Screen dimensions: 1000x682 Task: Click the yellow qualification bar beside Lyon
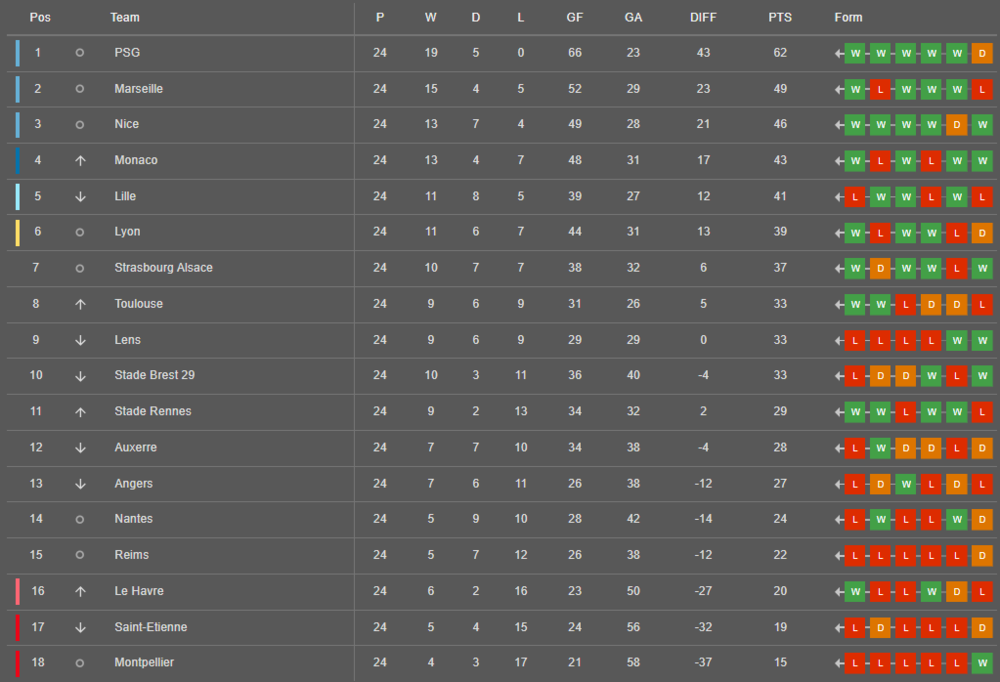(x=18, y=232)
